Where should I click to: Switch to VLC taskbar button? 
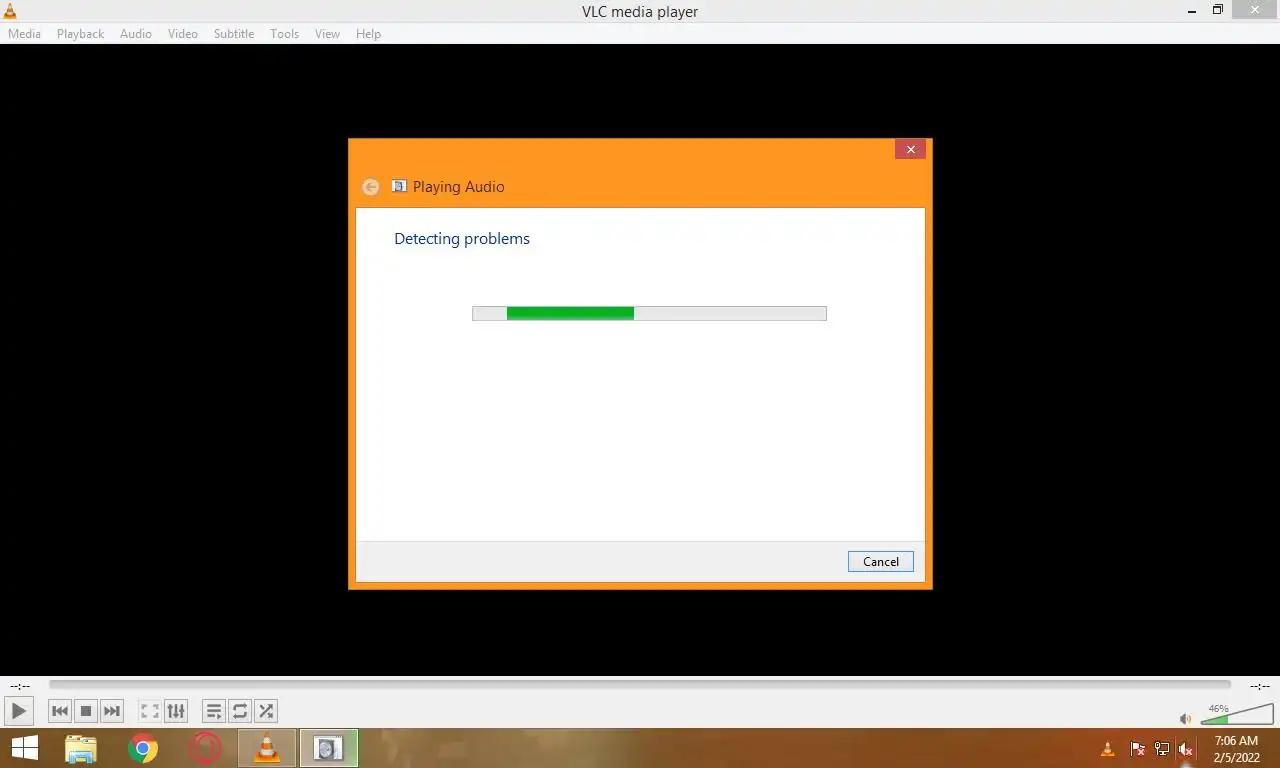click(267, 748)
